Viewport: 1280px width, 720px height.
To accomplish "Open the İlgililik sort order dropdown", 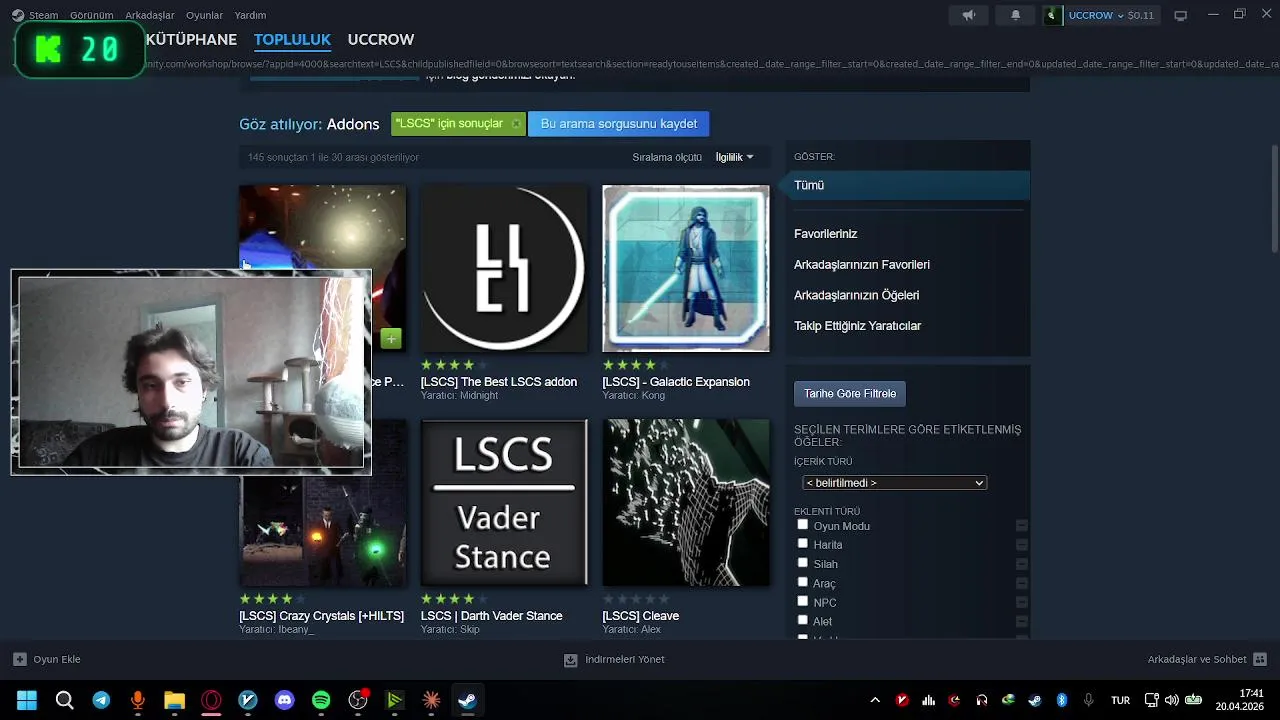I will click(x=734, y=157).
